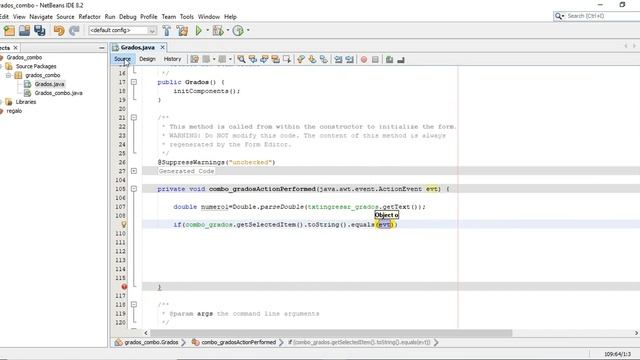Viewport: 640px width, 360px height.
Task: Stop macro recording button
Action: 375,60
